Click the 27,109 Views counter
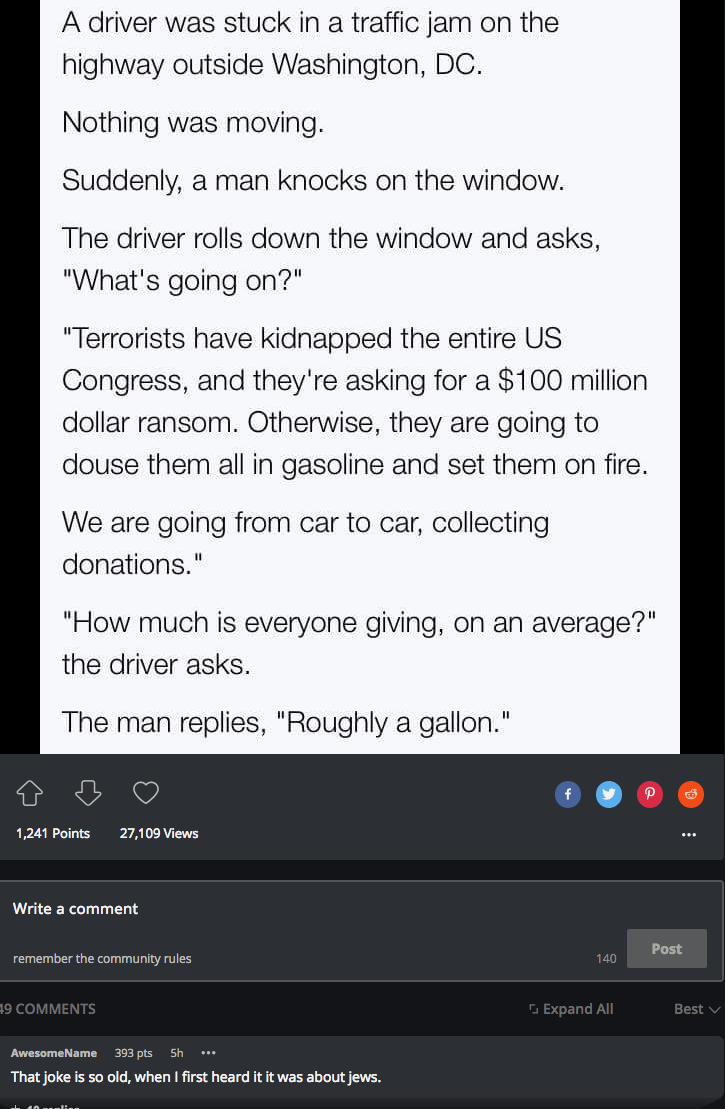Screen dimensions: 725x1109 pos(159,833)
